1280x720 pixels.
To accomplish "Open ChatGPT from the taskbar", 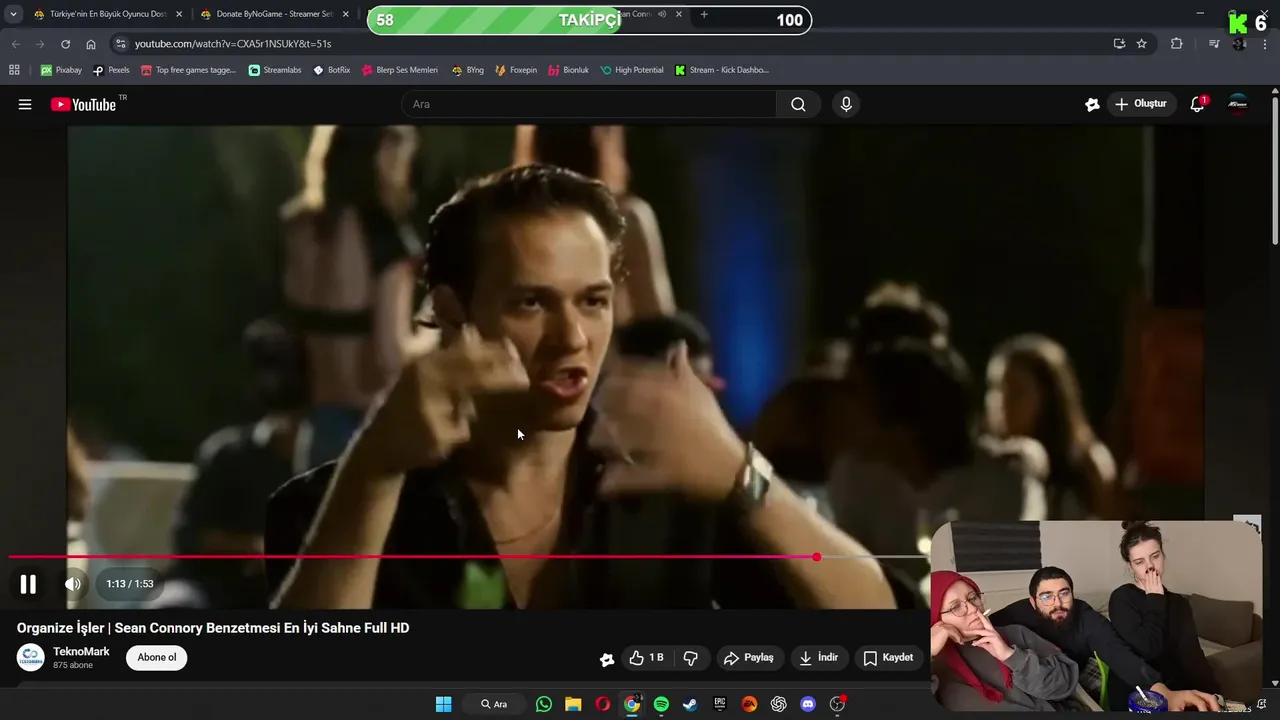I will pyautogui.click(x=779, y=704).
